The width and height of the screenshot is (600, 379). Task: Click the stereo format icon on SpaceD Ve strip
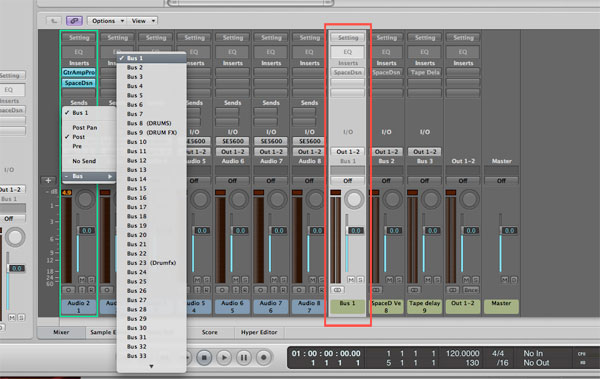tap(376, 290)
